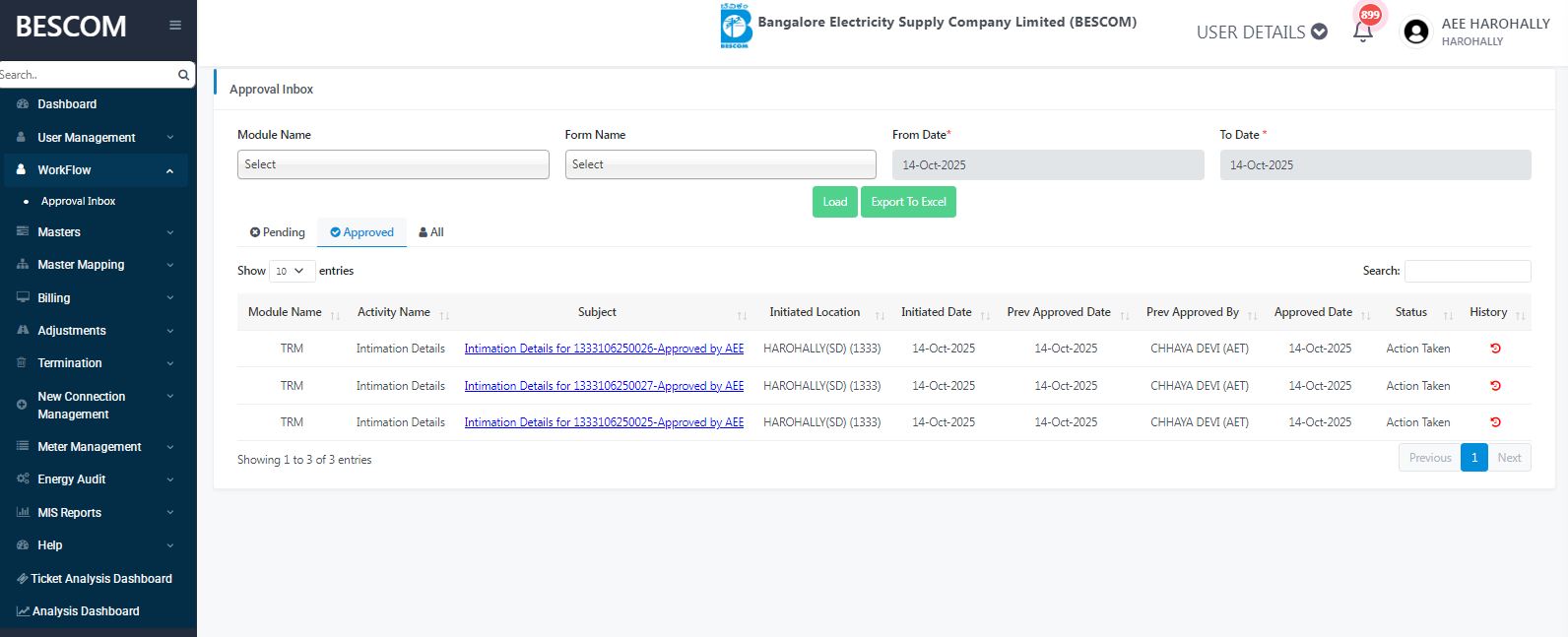This screenshot has width=1568, height=637.
Task: Open the Form Name select dropdown
Action: [721, 164]
